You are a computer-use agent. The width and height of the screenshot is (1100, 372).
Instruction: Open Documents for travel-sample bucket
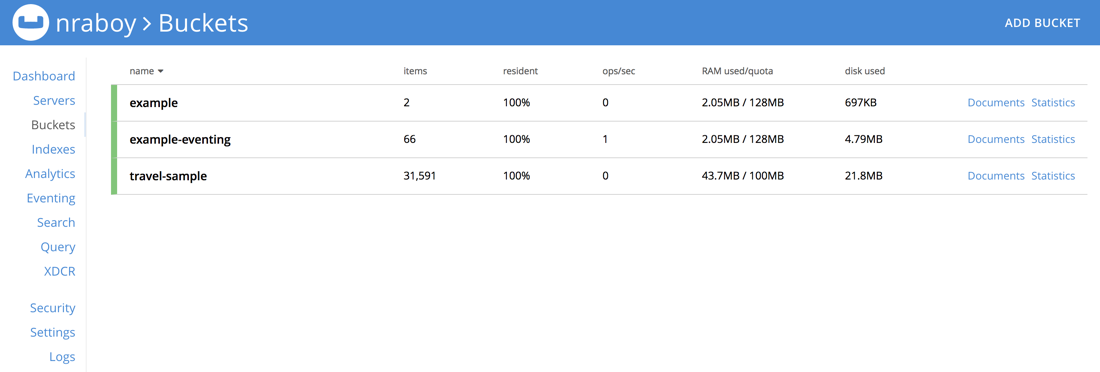click(x=996, y=175)
